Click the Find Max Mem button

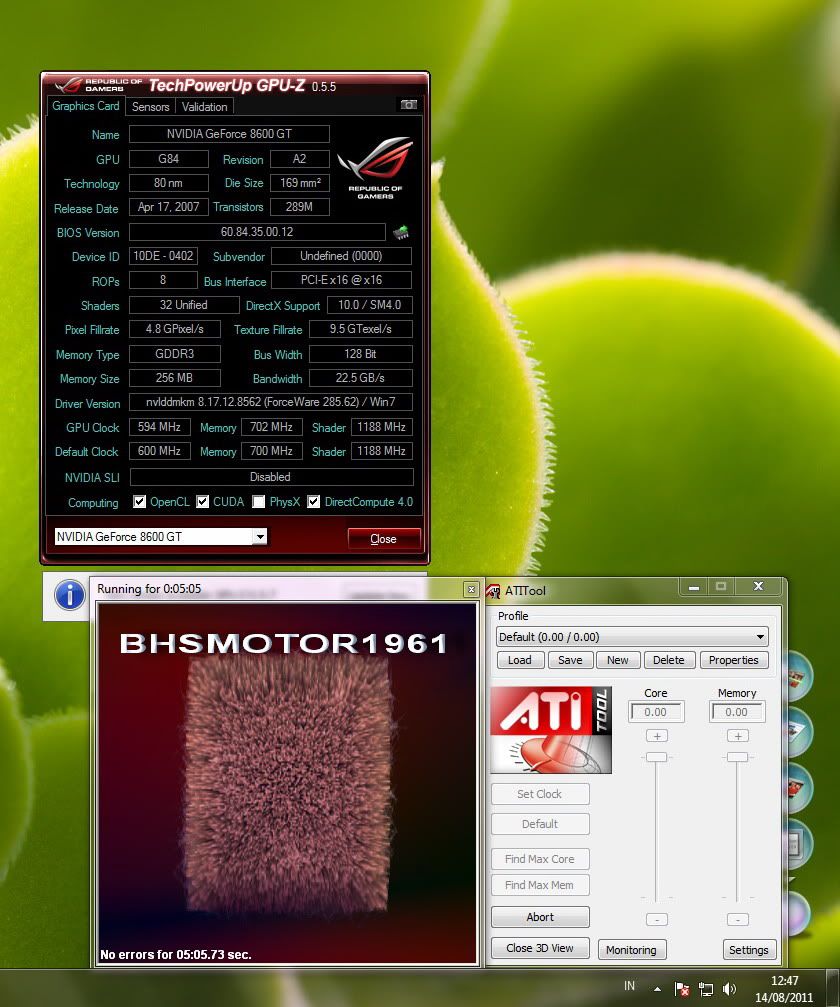540,885
